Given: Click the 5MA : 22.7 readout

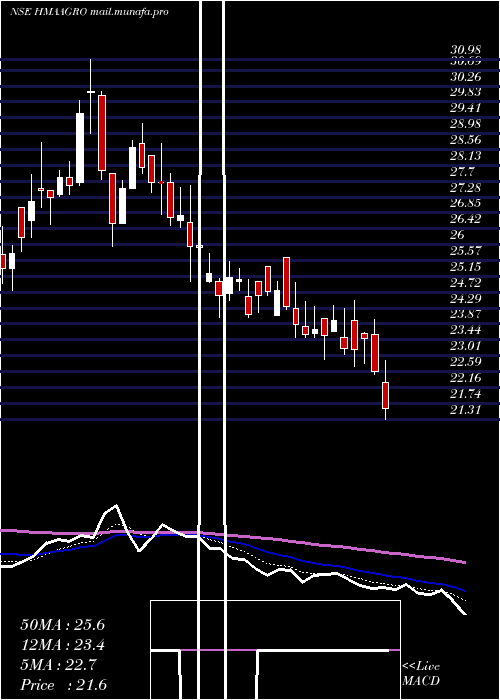Looking at the screenshot, I should coord(58,665).
